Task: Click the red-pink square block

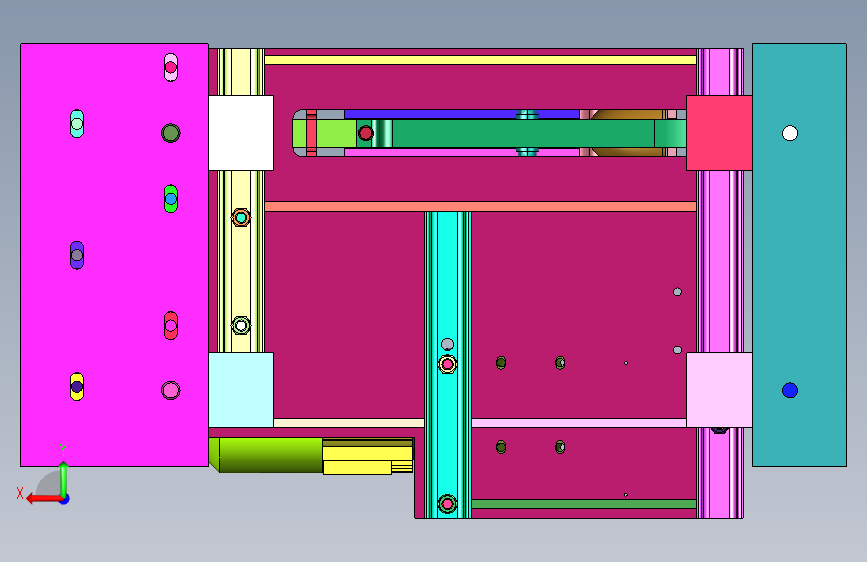Action: click(x=719, y=133)
